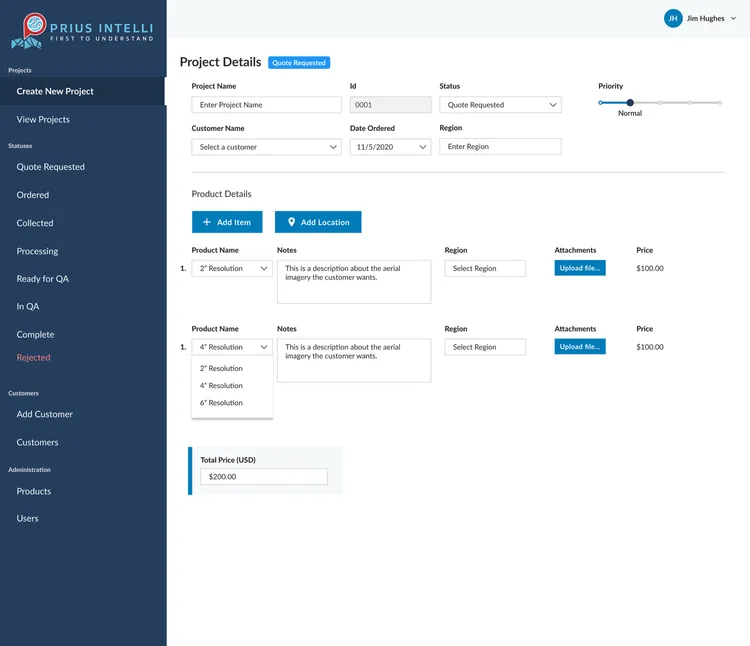This screenshot has width=750, height=646.
Task: Choose 6" Resolution from the open list
Action: click(221, 403)
